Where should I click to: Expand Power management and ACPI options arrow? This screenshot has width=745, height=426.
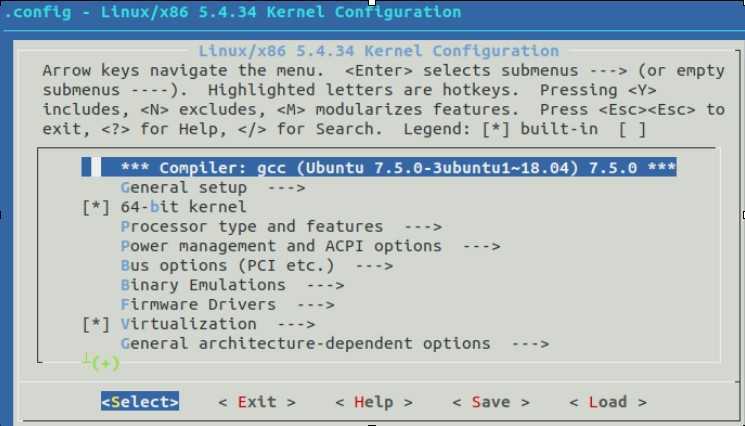coord(482,246)
